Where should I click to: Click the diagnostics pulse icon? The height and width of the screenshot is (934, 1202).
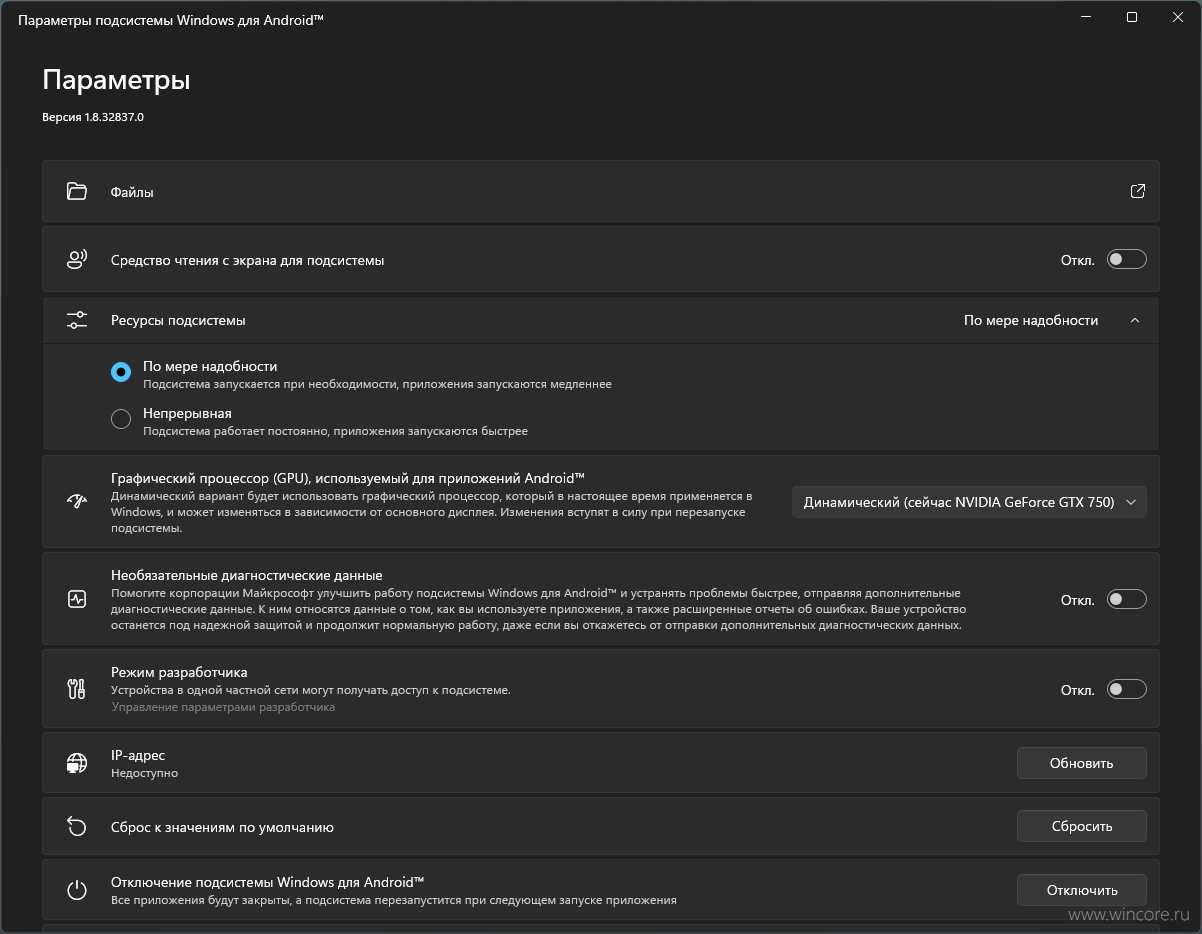(x=77, y=599)
